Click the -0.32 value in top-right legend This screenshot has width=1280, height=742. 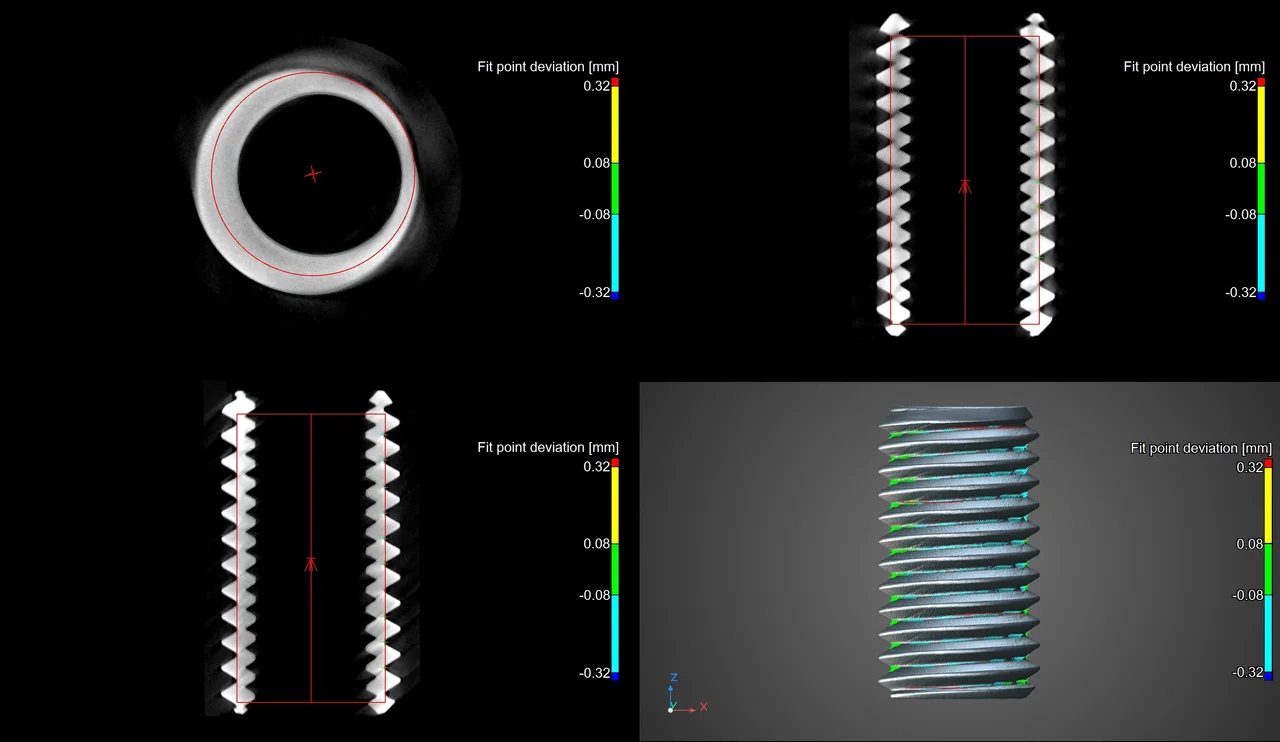(x=1242, y=292)
